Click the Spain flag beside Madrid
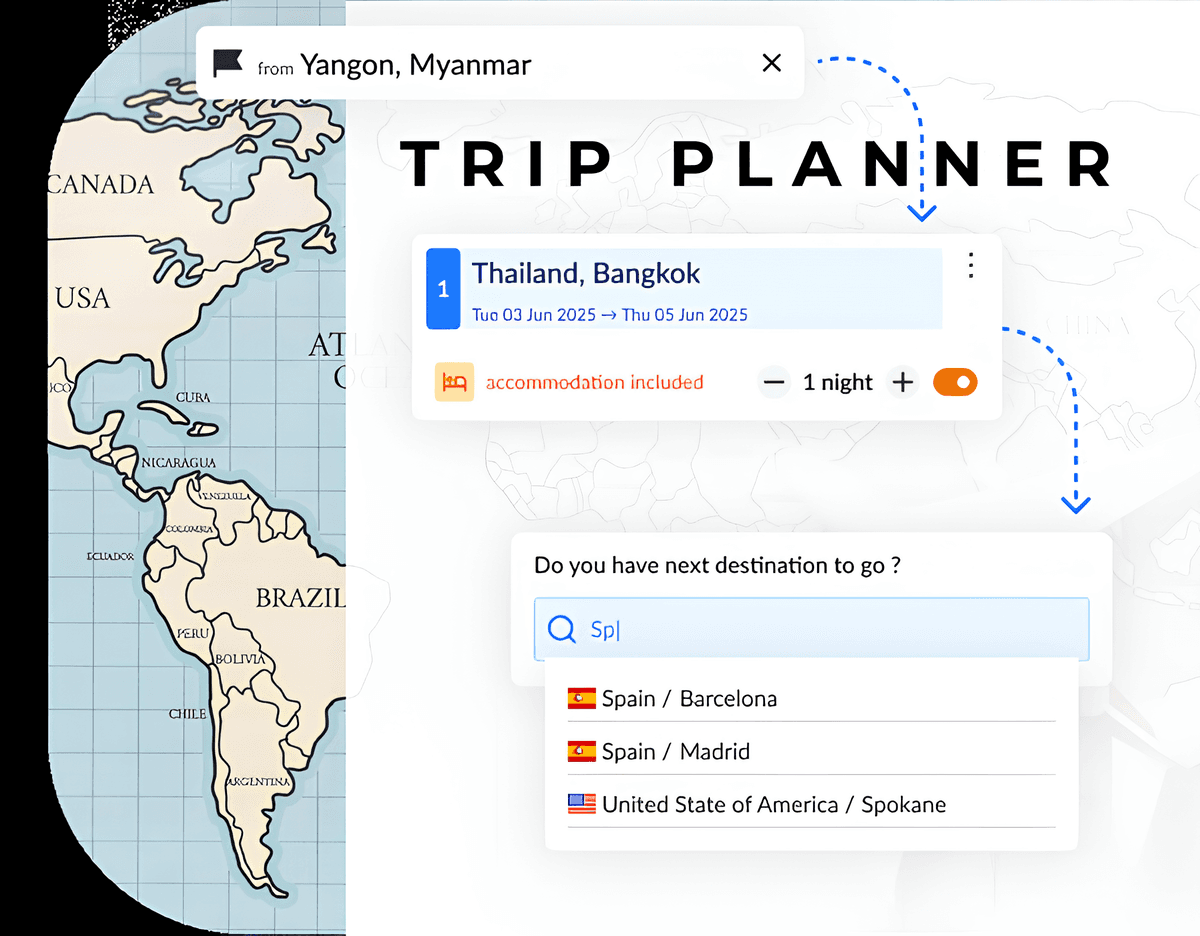 tap(582, 751)
